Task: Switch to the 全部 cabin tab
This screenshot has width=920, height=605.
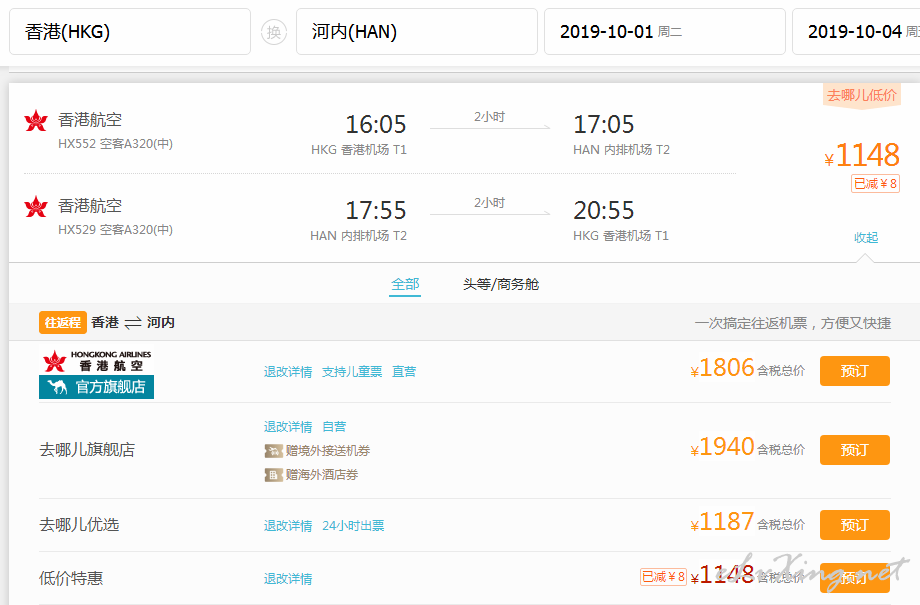Action: (405, 285)
